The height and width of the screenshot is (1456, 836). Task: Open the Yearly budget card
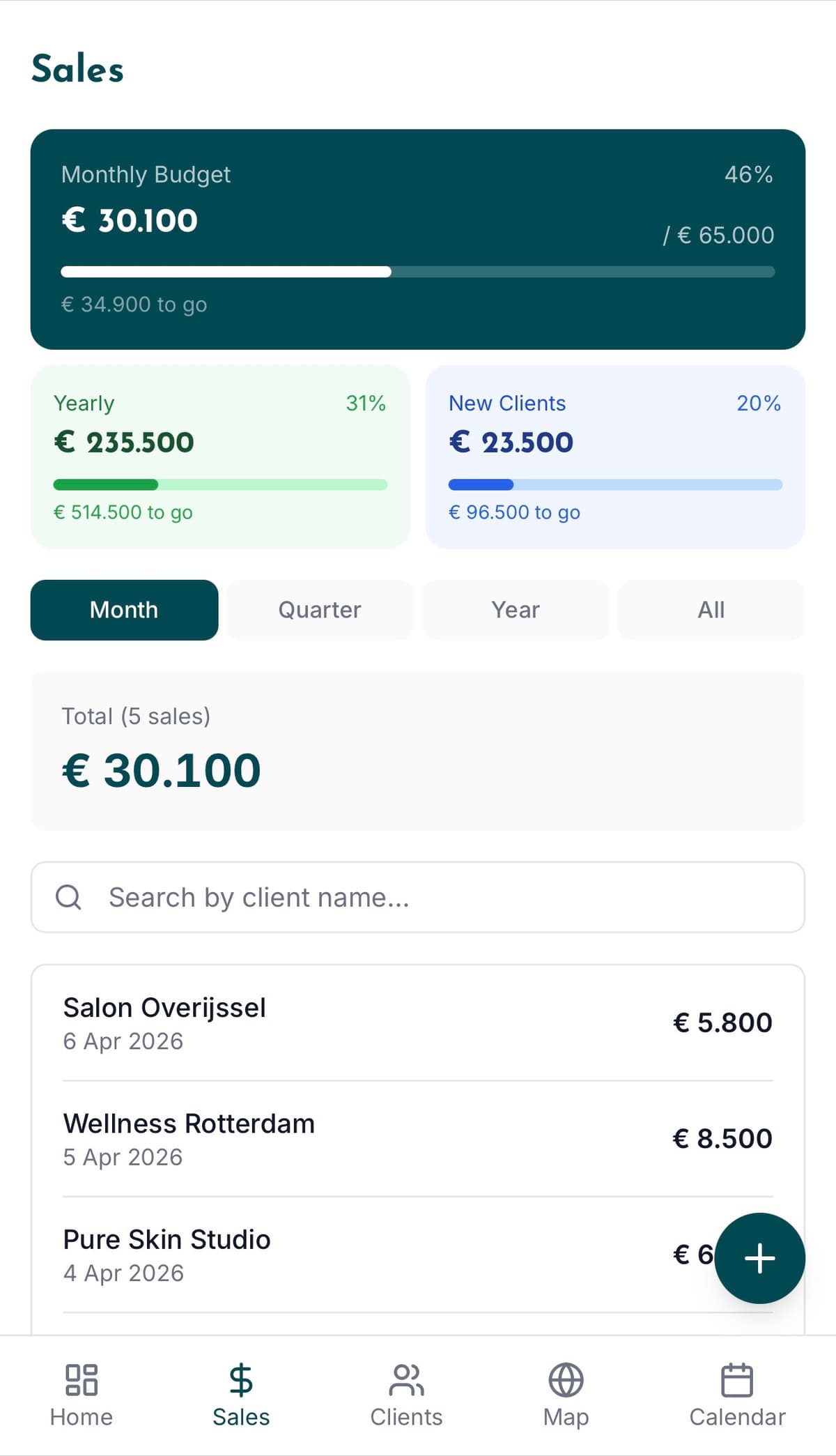point(220,457)
